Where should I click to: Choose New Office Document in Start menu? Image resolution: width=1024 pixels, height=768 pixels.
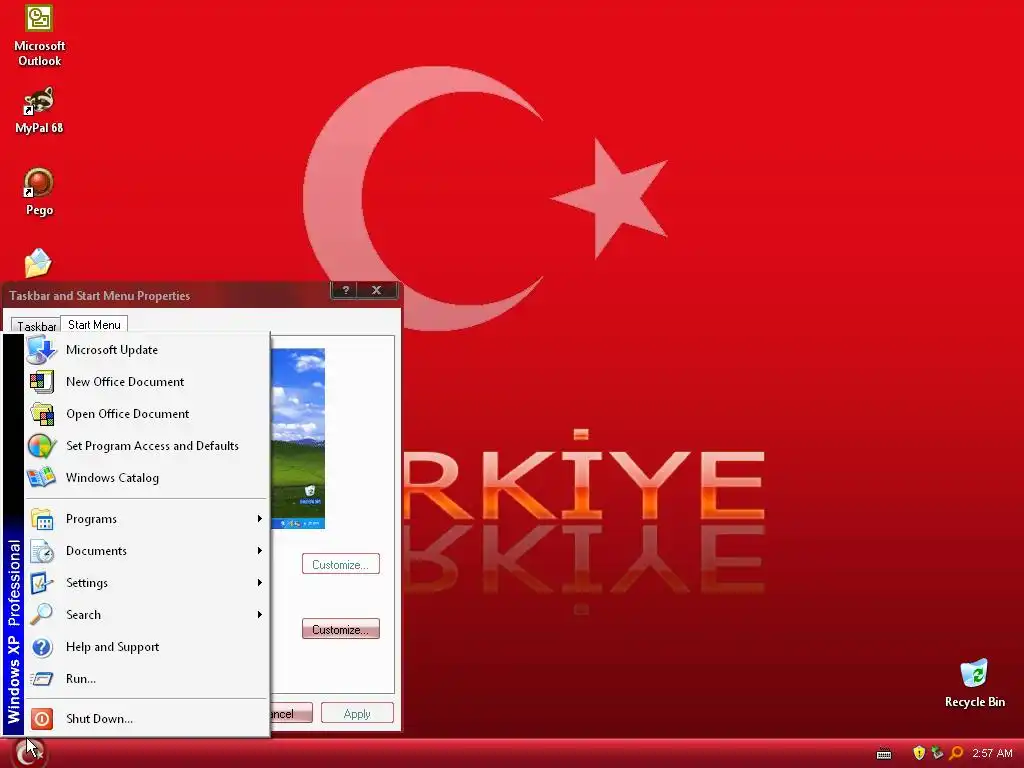(147, 382)
